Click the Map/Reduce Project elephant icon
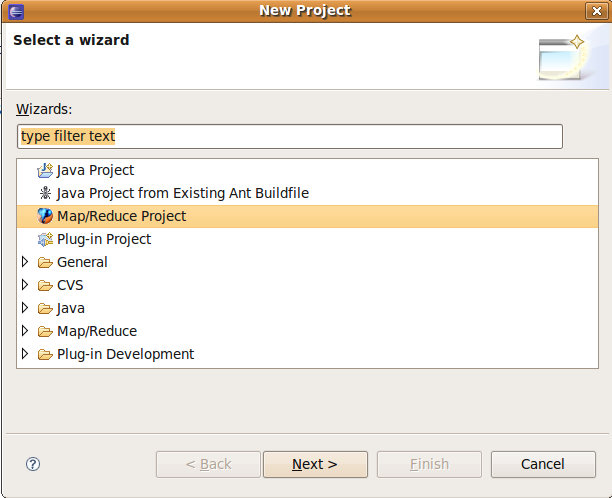 [x=44, y=216]
